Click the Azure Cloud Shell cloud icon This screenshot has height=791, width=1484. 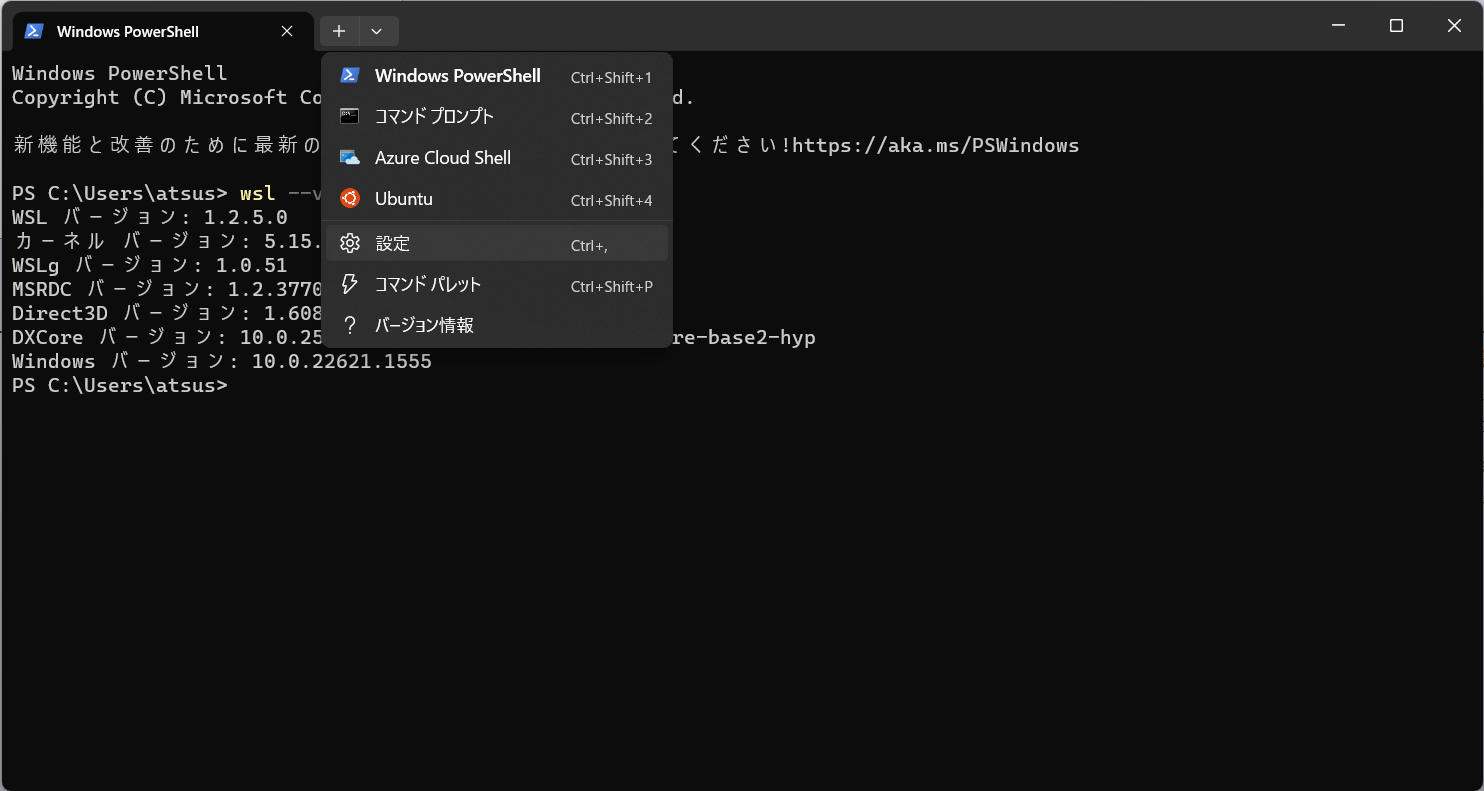350,158
